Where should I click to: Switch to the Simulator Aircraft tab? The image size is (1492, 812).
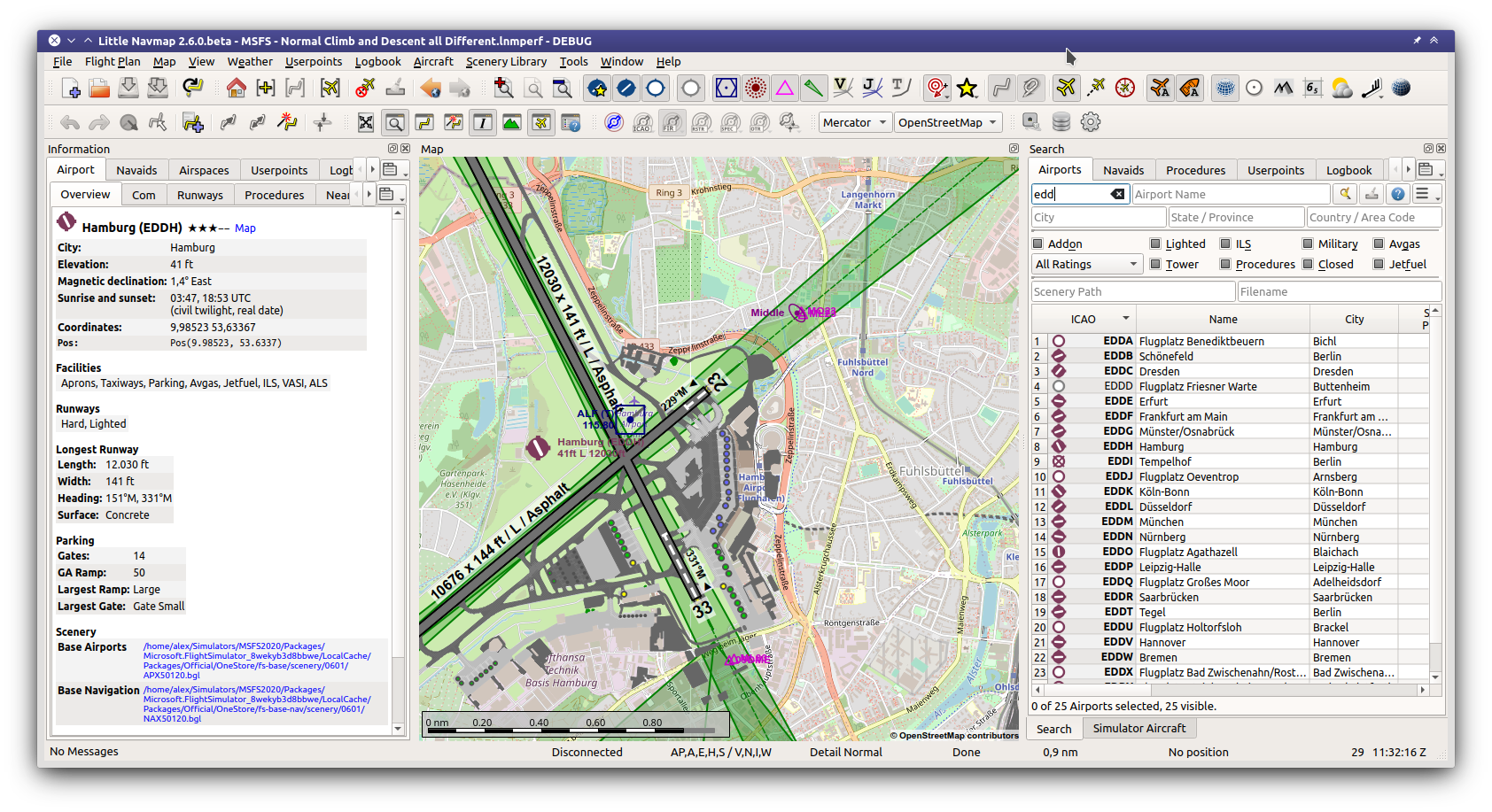[1139, 728]
